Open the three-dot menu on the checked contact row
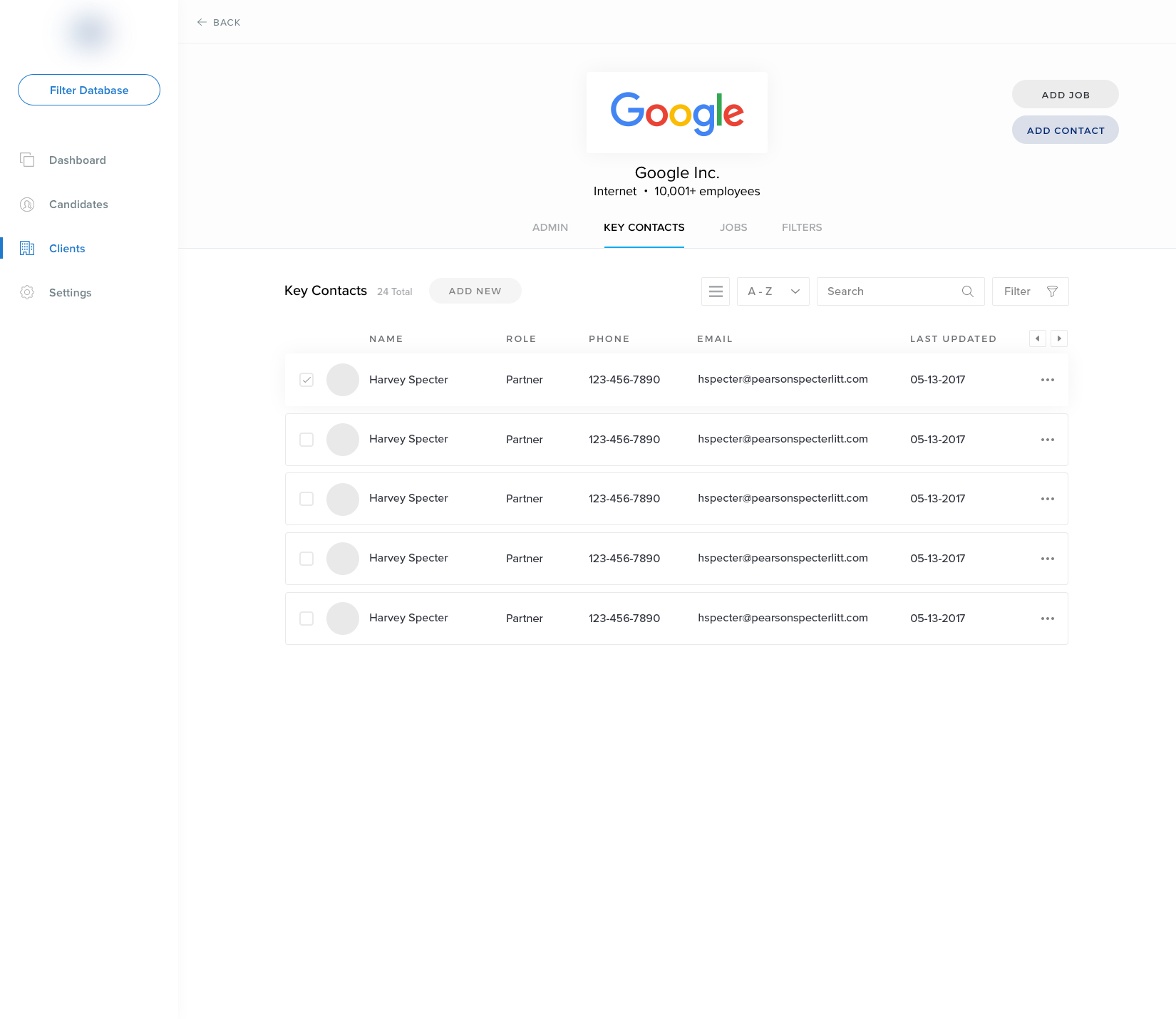Image resolution: width=1176 pixels, height=1019 pixels. click(1048, 380)
